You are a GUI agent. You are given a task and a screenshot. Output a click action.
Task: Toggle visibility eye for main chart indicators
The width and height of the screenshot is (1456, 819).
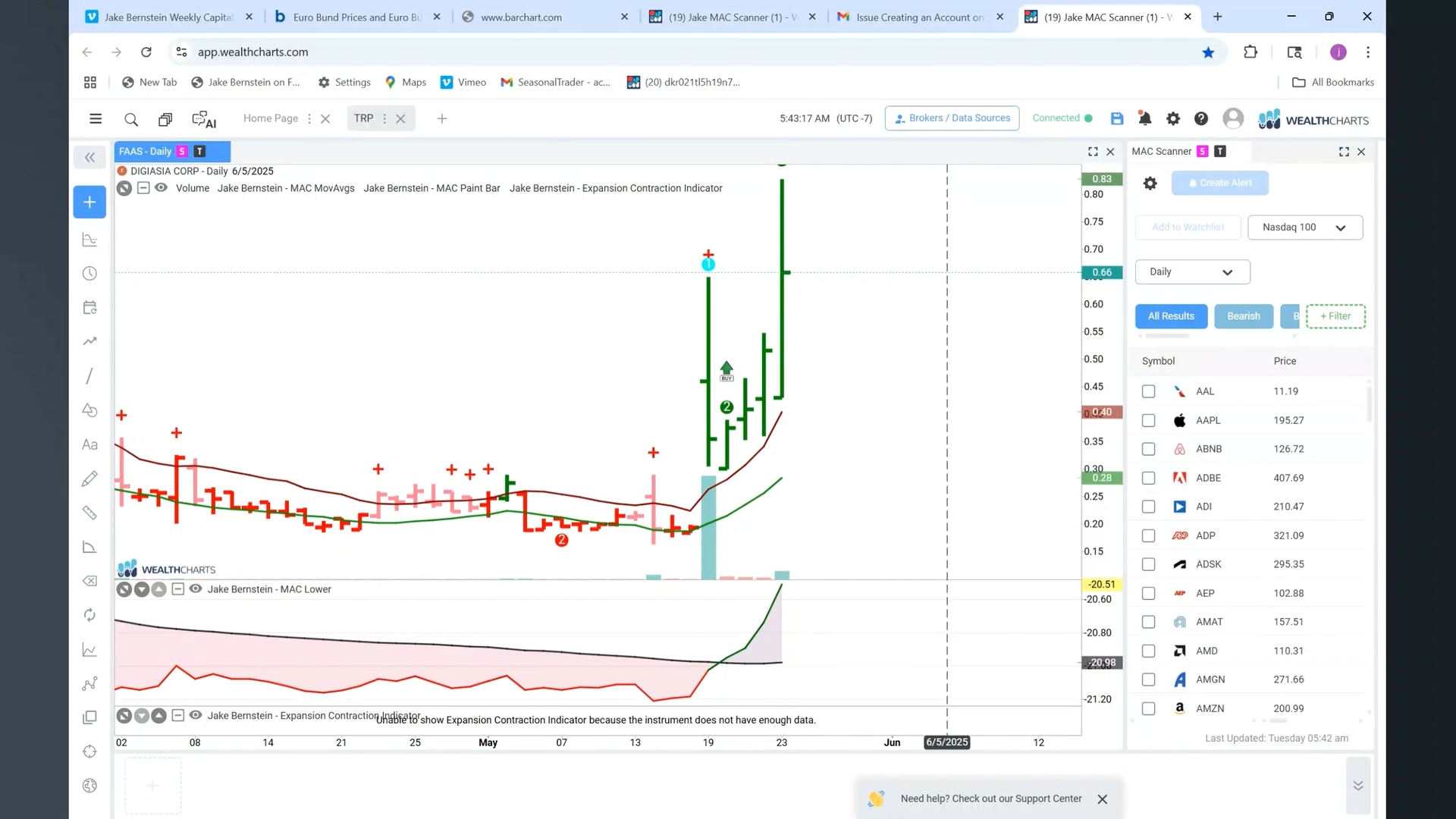(x=162, y=187)
